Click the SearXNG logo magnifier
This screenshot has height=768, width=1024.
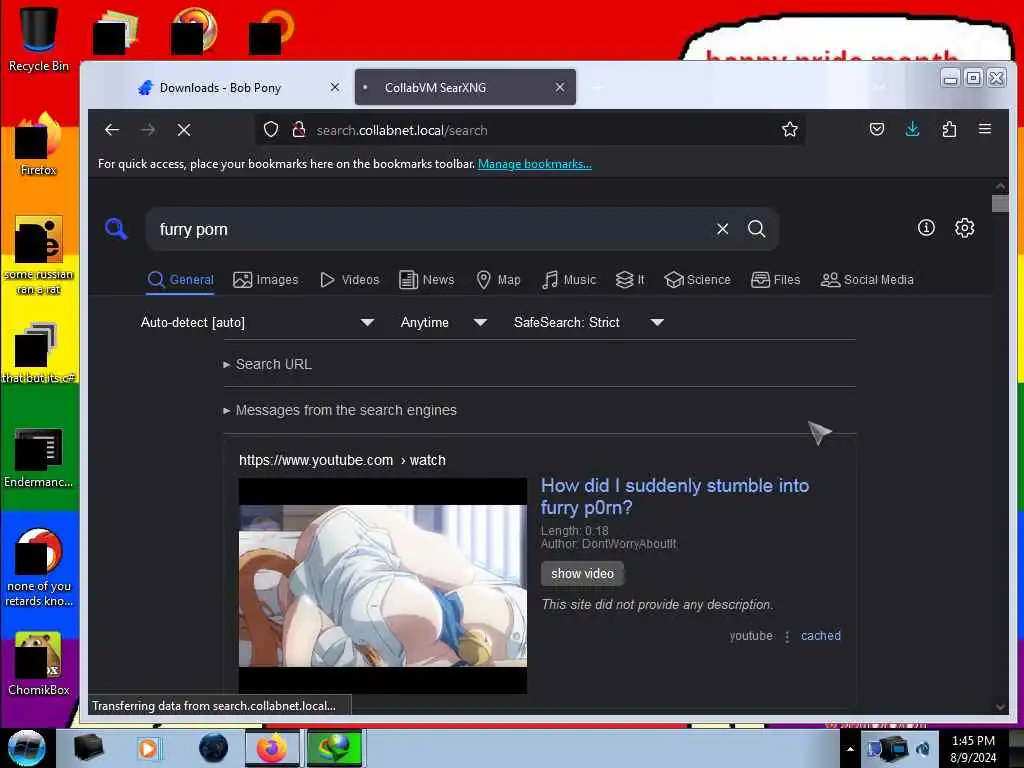tap(116, 229)
